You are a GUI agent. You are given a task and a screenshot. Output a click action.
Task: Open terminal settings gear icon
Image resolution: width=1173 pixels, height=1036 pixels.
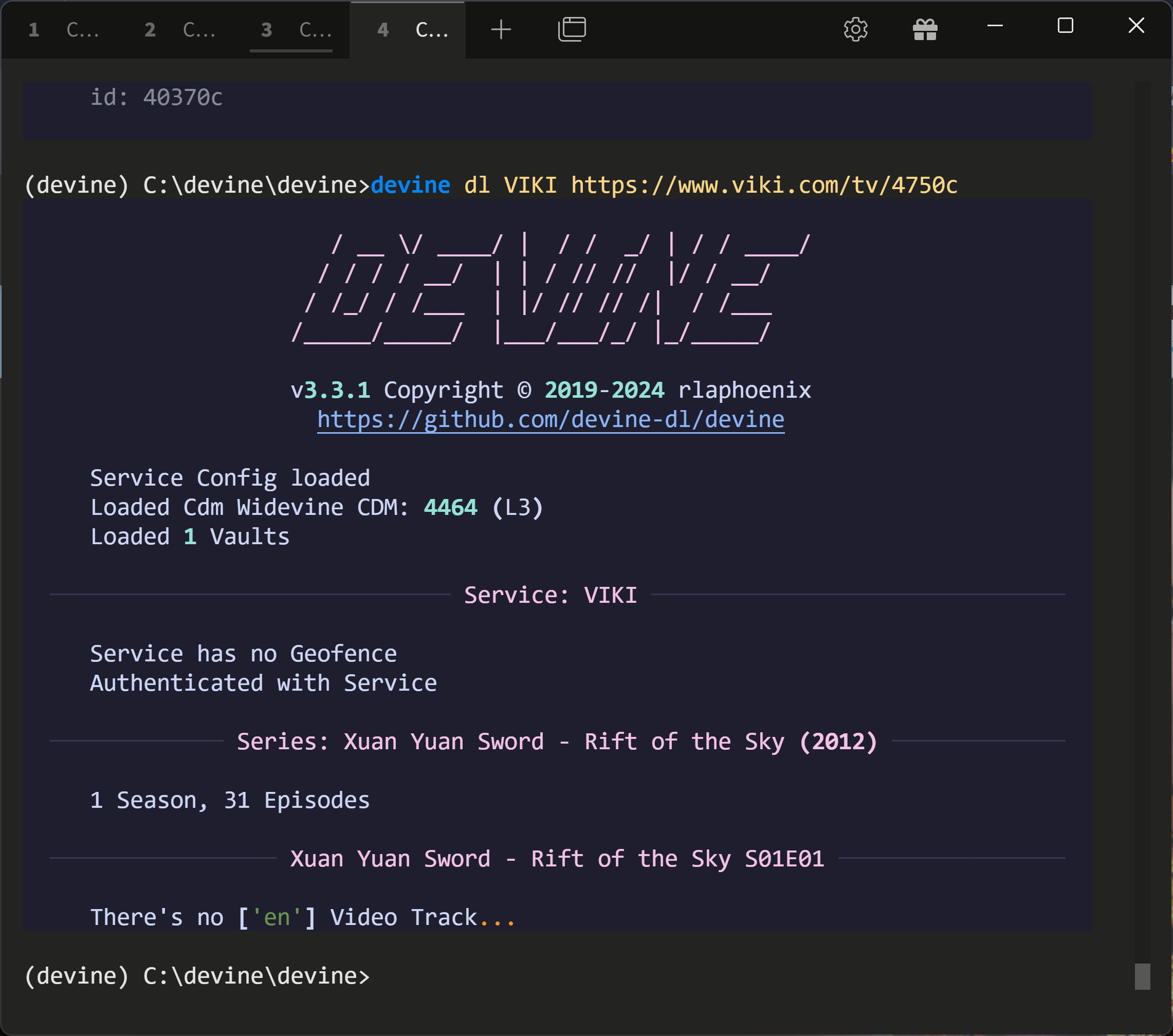[855, 29]
